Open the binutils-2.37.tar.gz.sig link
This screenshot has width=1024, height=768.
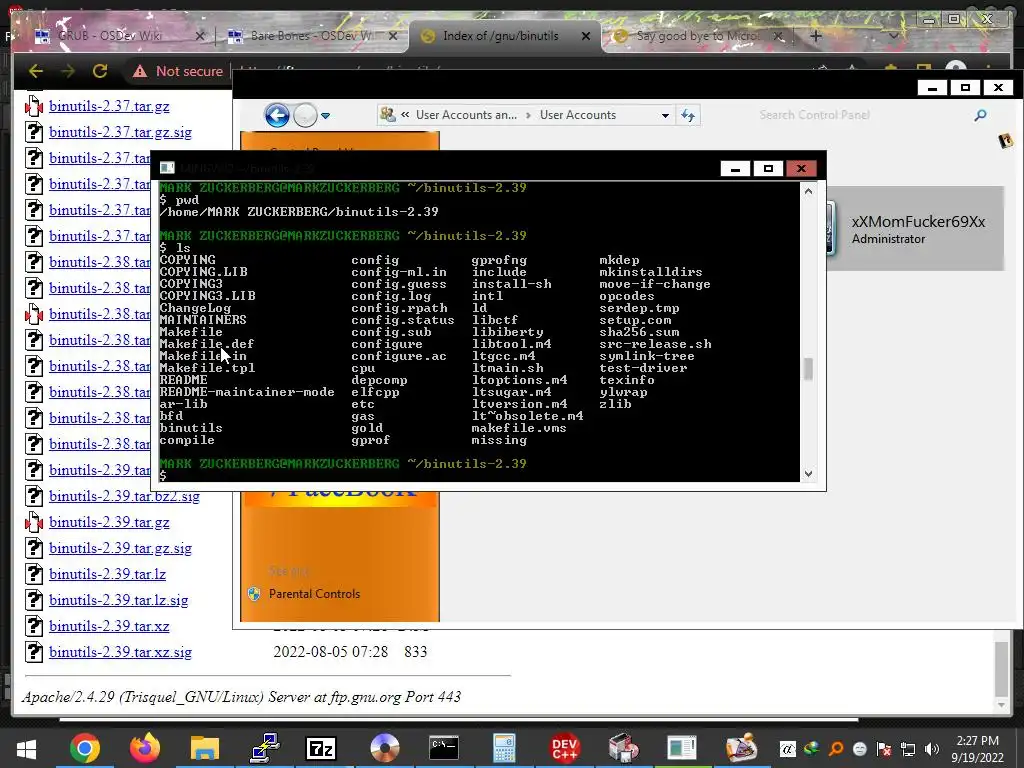[120, 132]
